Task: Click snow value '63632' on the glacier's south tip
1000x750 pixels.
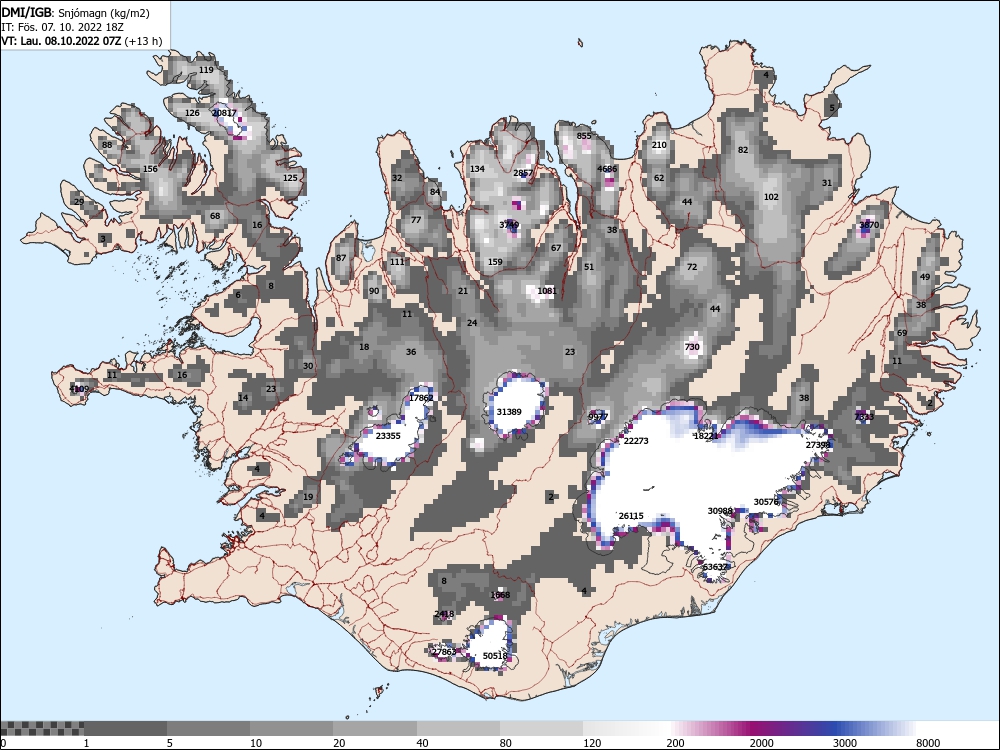Action: [x=715, y=567]
